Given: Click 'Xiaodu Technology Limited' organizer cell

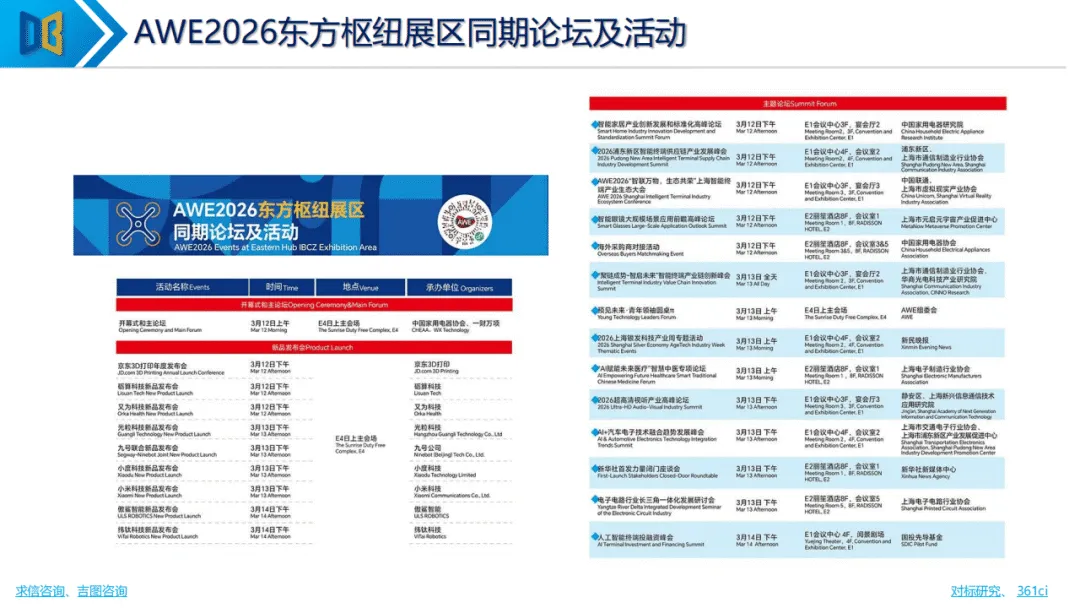Looking at the screenshot, I should 445,471.
